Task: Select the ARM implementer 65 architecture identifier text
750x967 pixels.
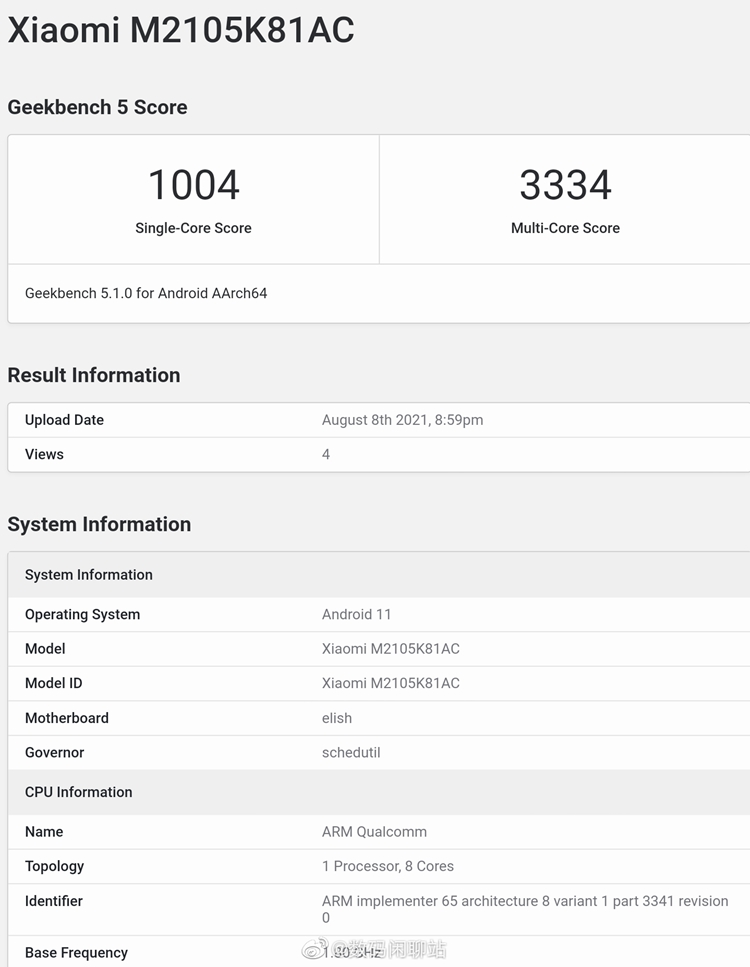Action: 525,909
